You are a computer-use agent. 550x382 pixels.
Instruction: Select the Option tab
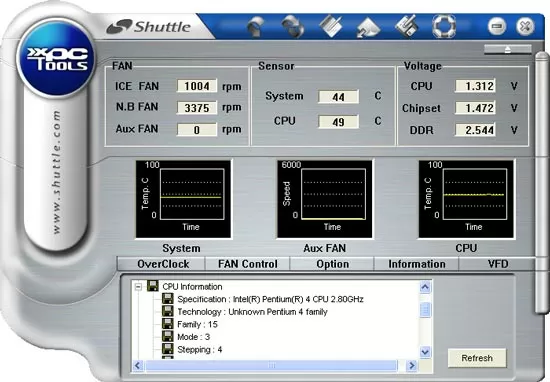(333, 264)
